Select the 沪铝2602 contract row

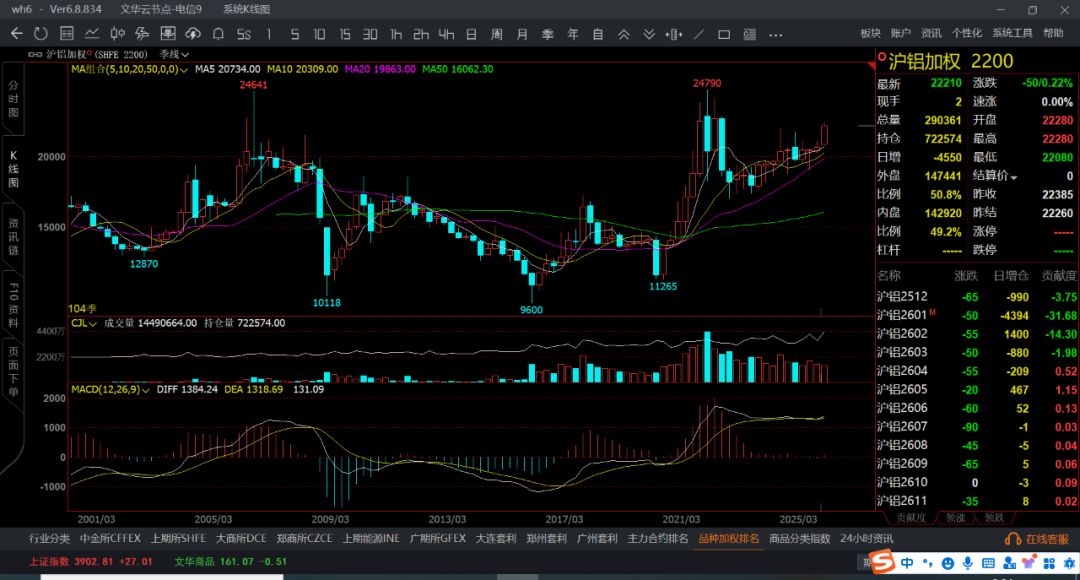tap(902, 334)
